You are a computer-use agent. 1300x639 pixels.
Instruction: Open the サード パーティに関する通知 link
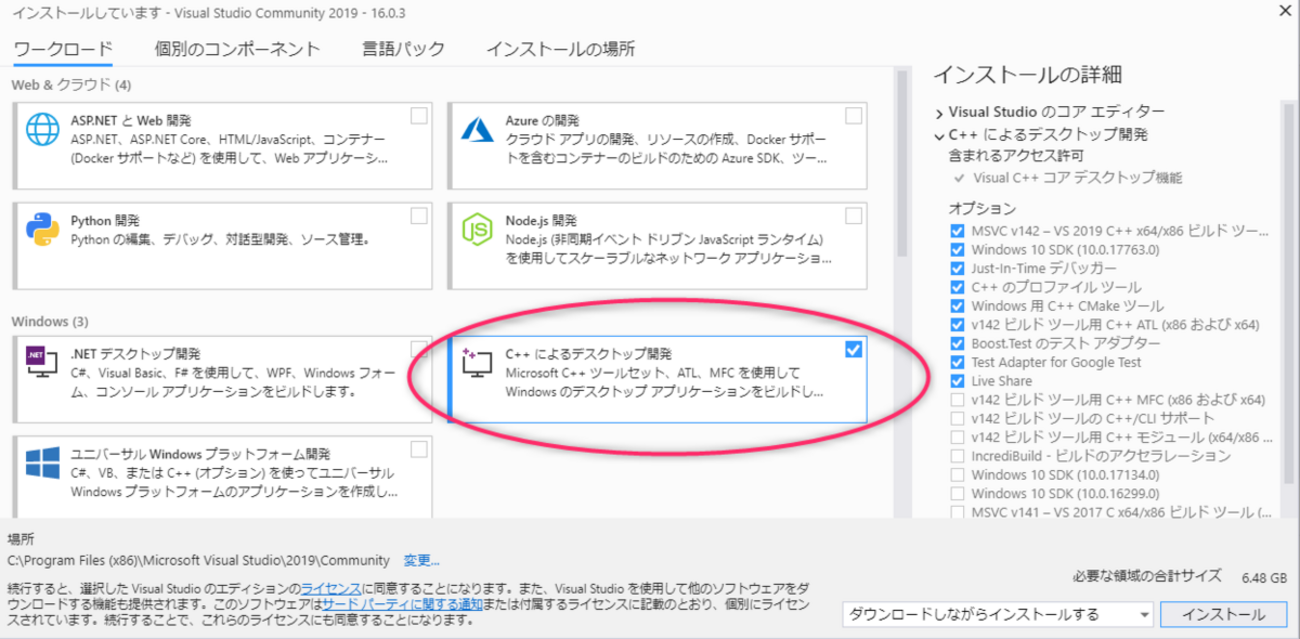pos(402,605)
